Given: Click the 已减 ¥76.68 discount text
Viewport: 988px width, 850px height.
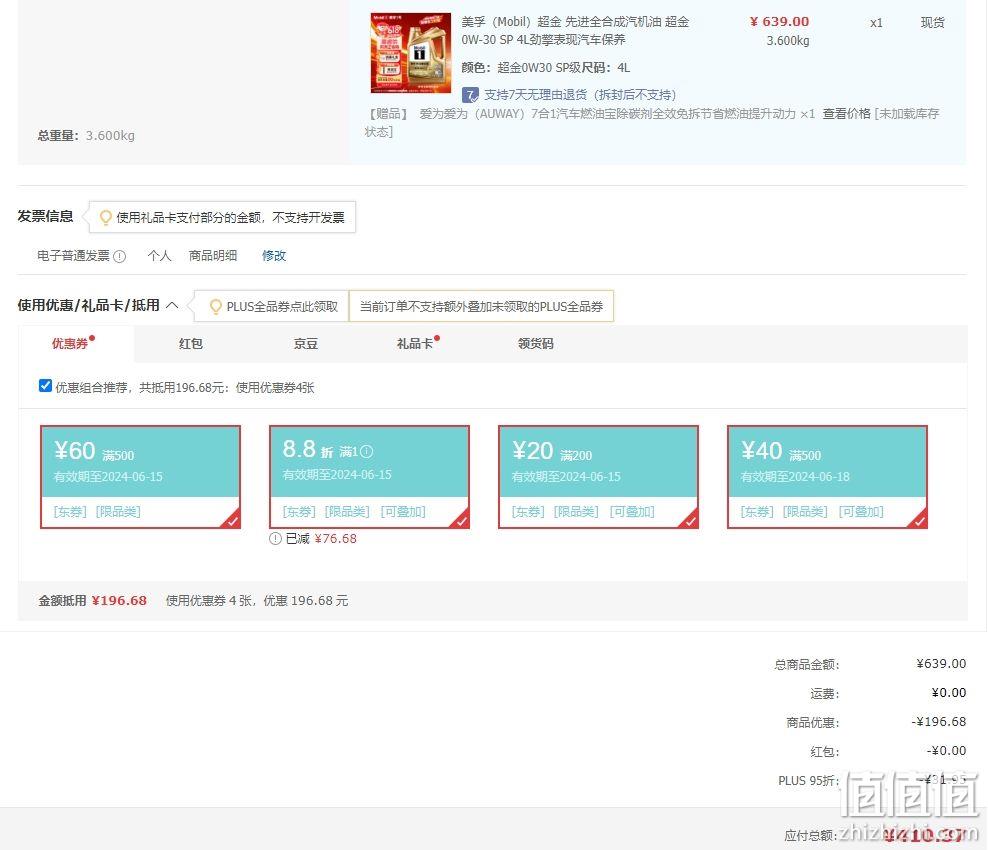Looking at the screenshot, I should [321, 539].
